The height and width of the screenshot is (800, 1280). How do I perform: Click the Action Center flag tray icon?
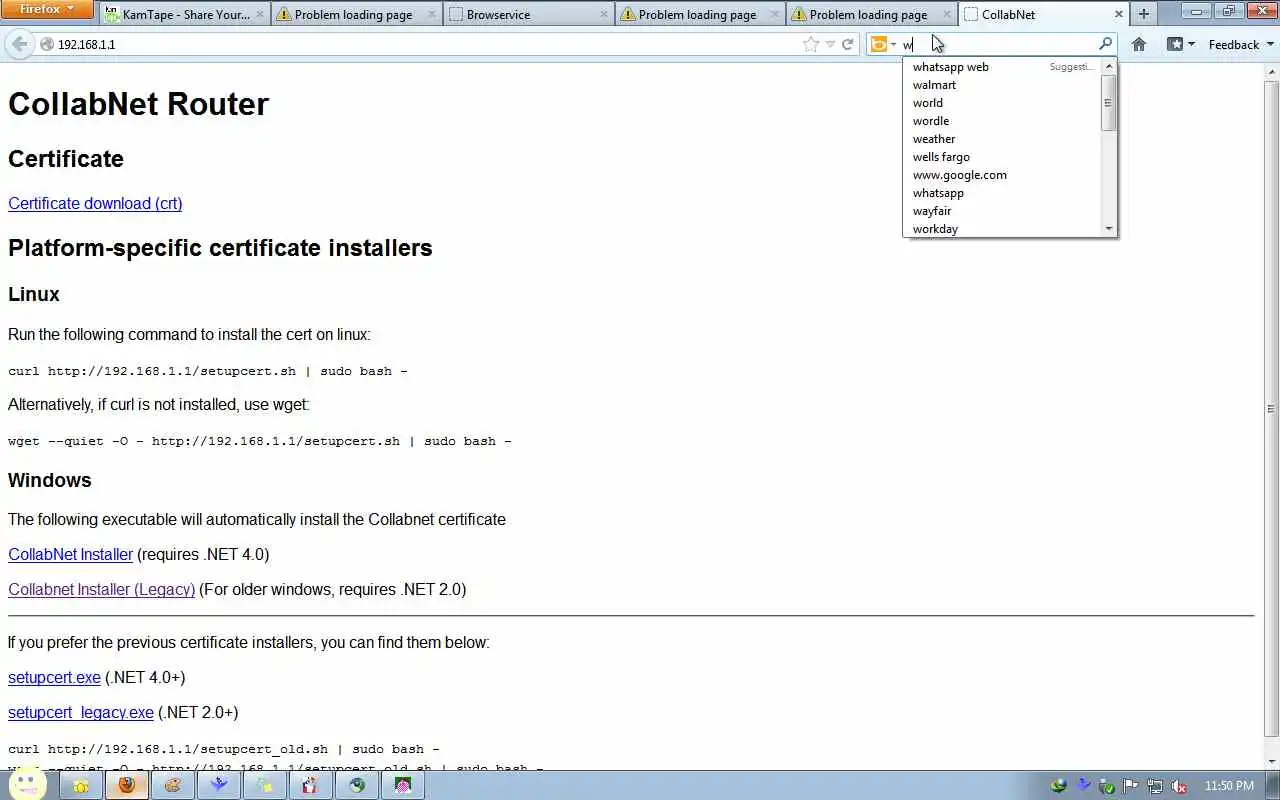[x=1131, y=786]
